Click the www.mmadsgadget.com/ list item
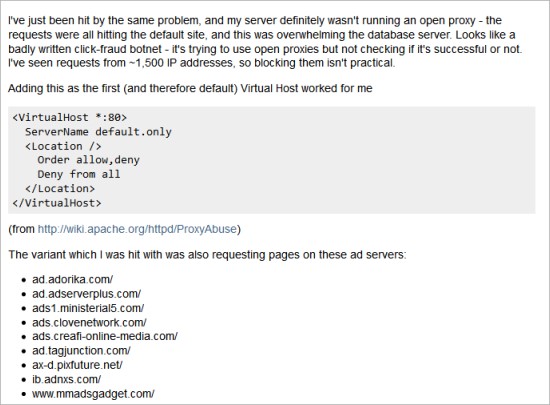 coord(93,394)
